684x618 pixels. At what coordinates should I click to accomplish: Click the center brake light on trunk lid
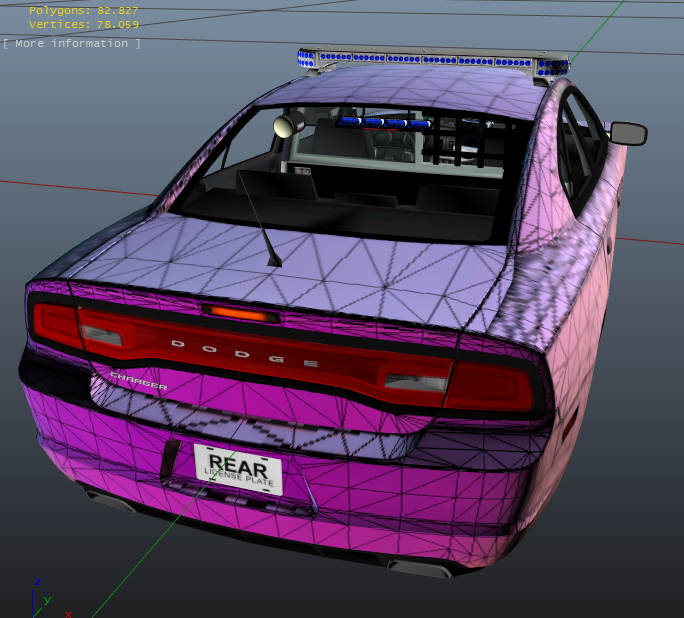[238, 314]
